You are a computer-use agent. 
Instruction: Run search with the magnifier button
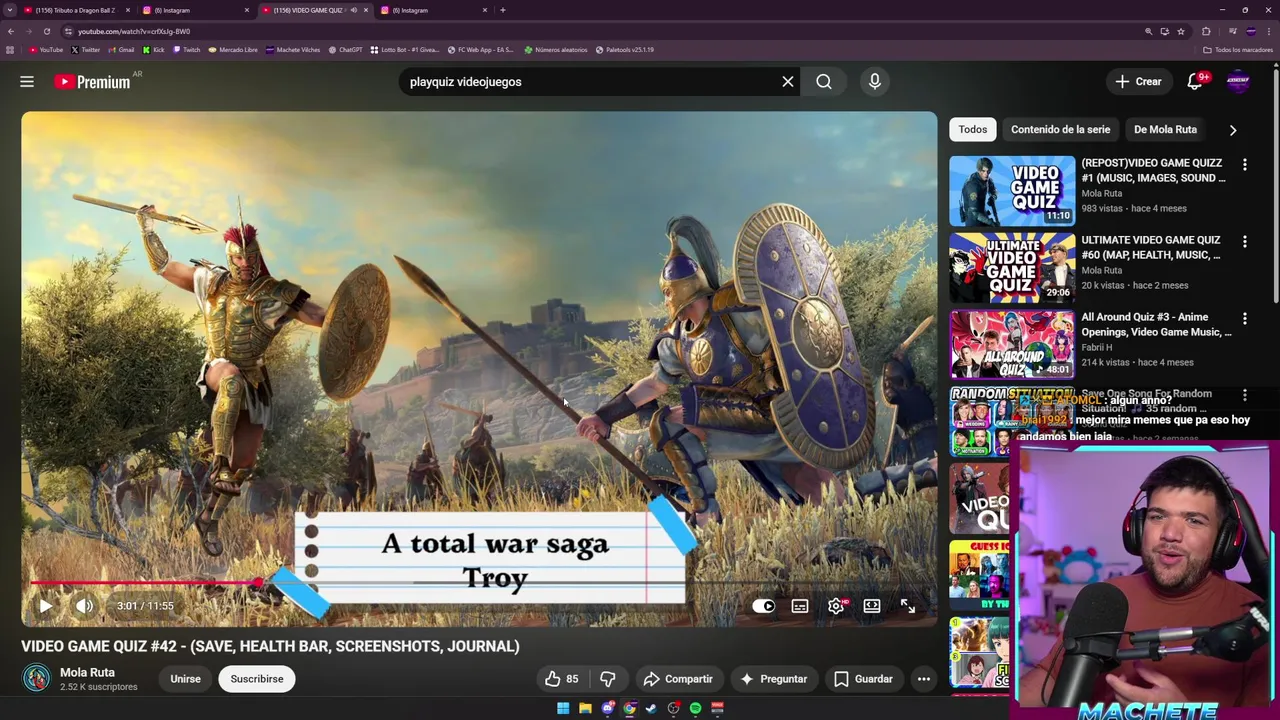tap(824, 82)
